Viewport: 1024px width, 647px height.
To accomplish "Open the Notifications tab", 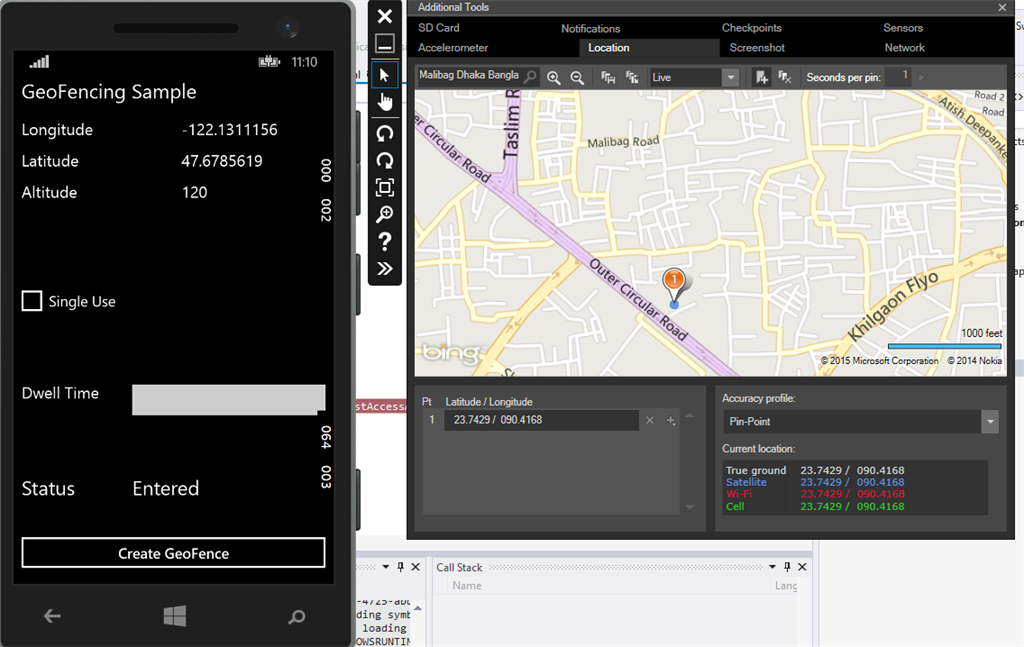I will coord(590,28).
